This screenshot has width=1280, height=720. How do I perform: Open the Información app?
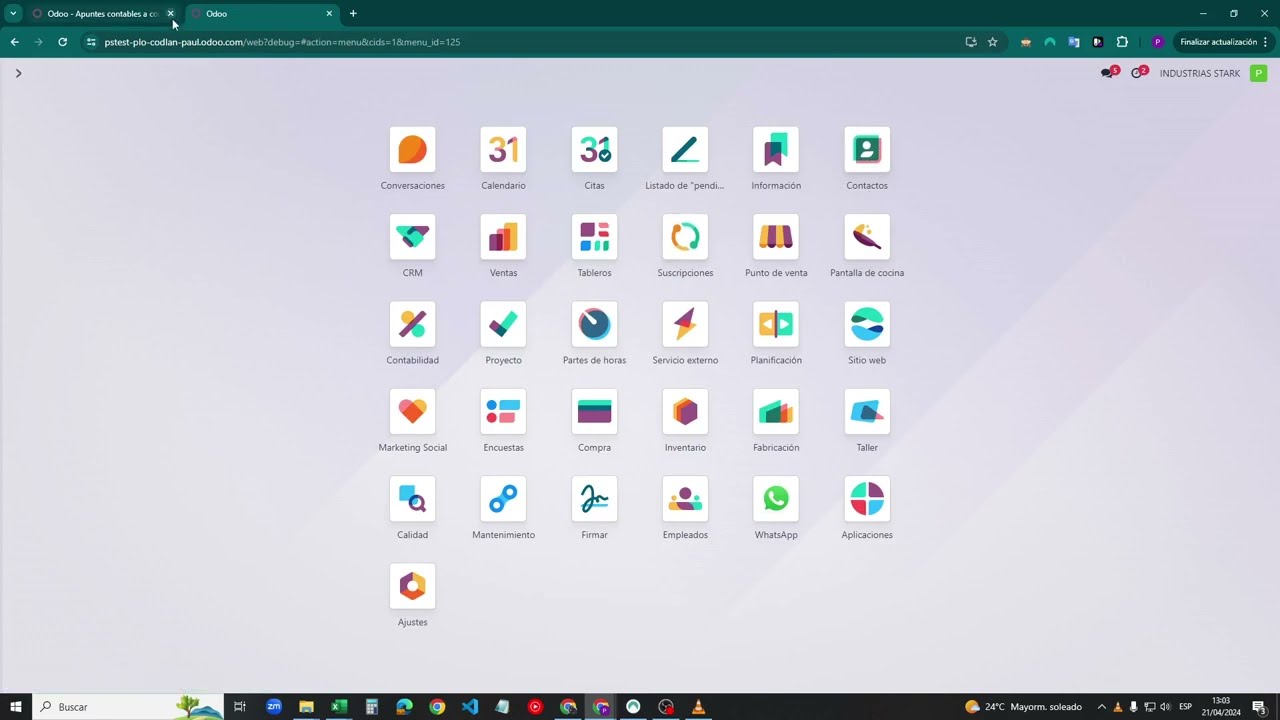coord(776,150)
